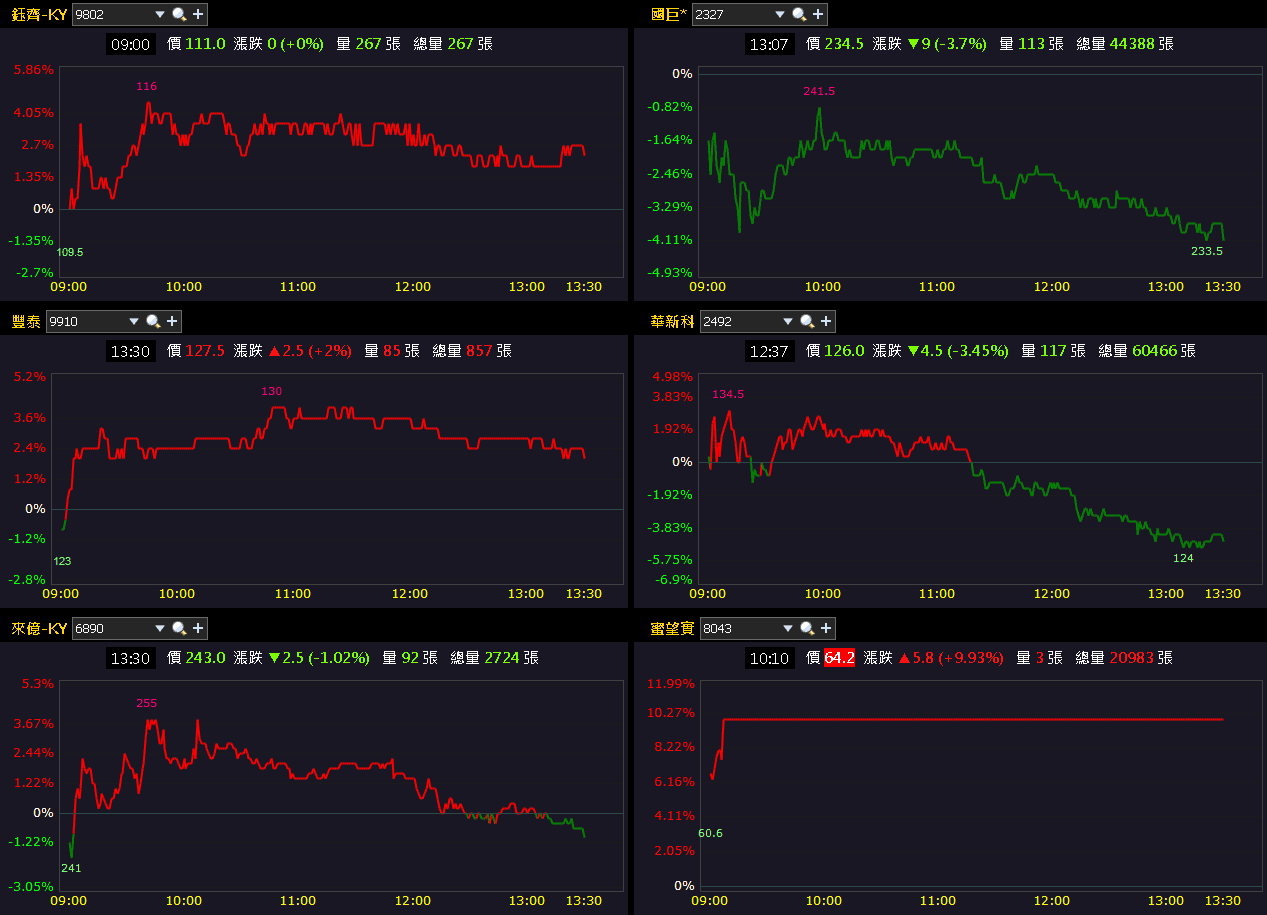Click the plus icon beside code 9802
Viewport: 1267px width, 915px height.
198,14
